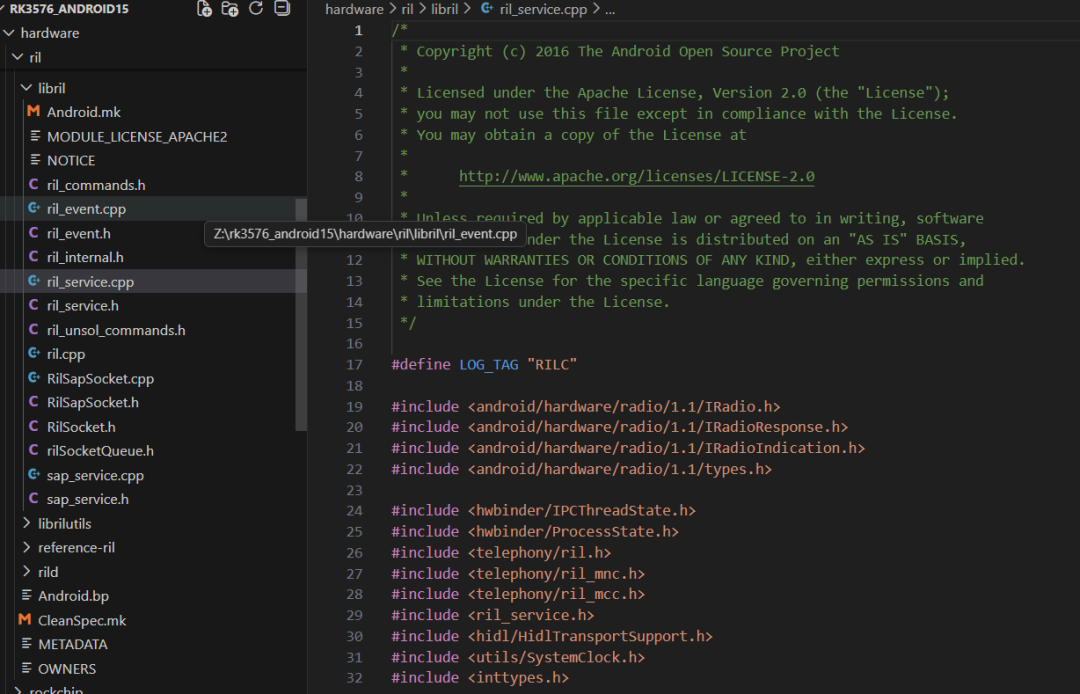Image resolution: width=1080 pixels, height=694 pixels.
Task: Collapse all folders with the collapse icon
Action: pos(282,8)
